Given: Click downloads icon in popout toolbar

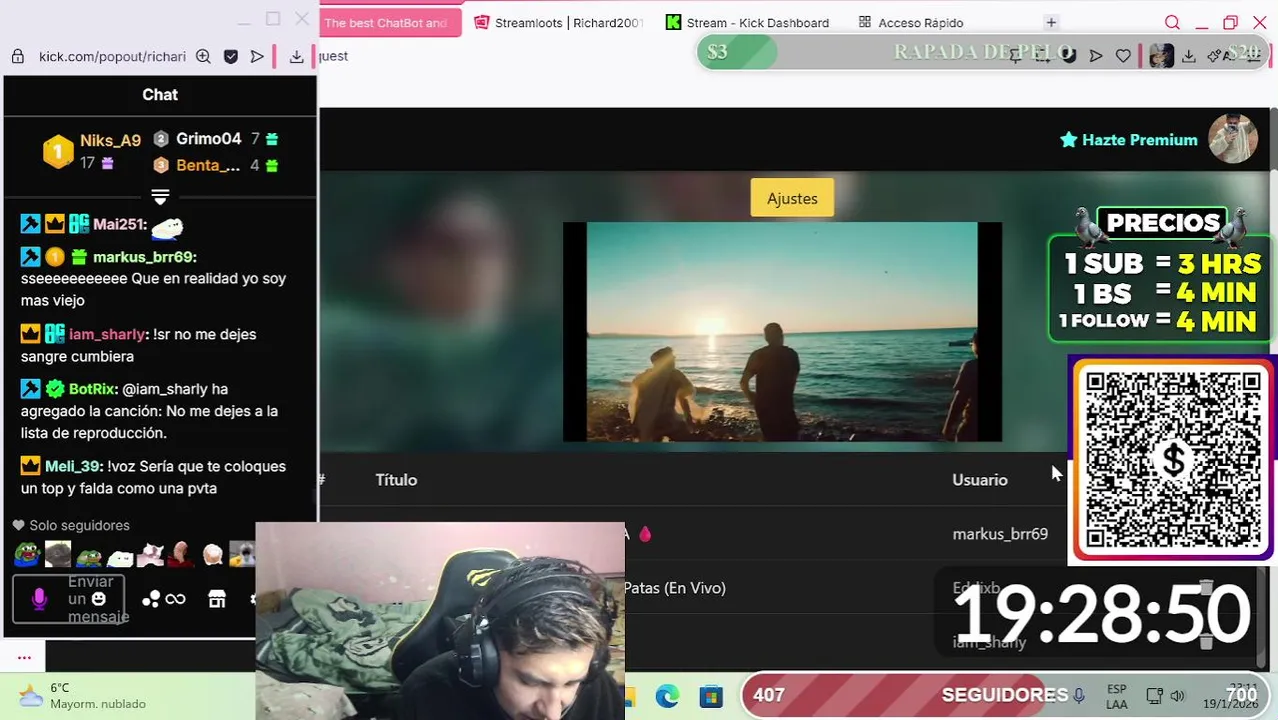Looking at the screenshot, I should click(296, 56).
